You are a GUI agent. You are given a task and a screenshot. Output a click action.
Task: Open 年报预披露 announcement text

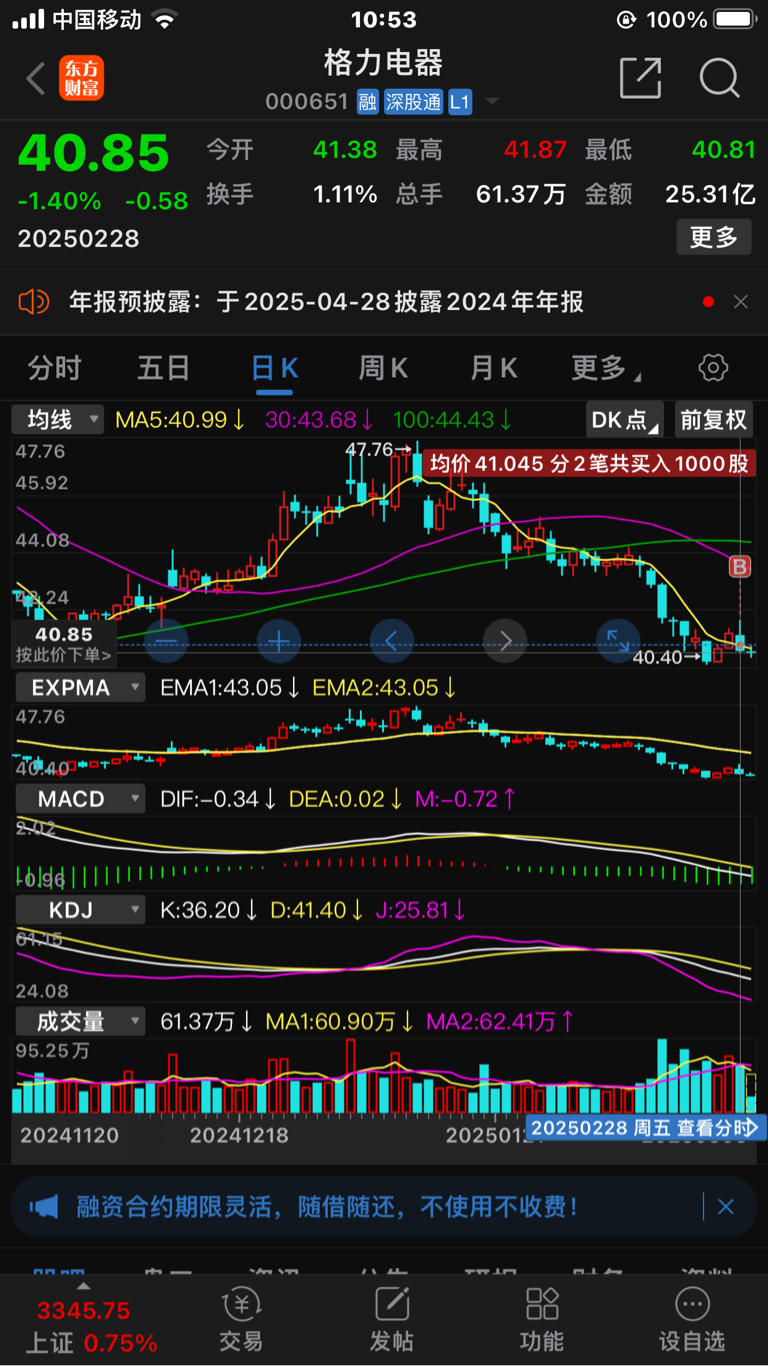[x=326, y=301]
